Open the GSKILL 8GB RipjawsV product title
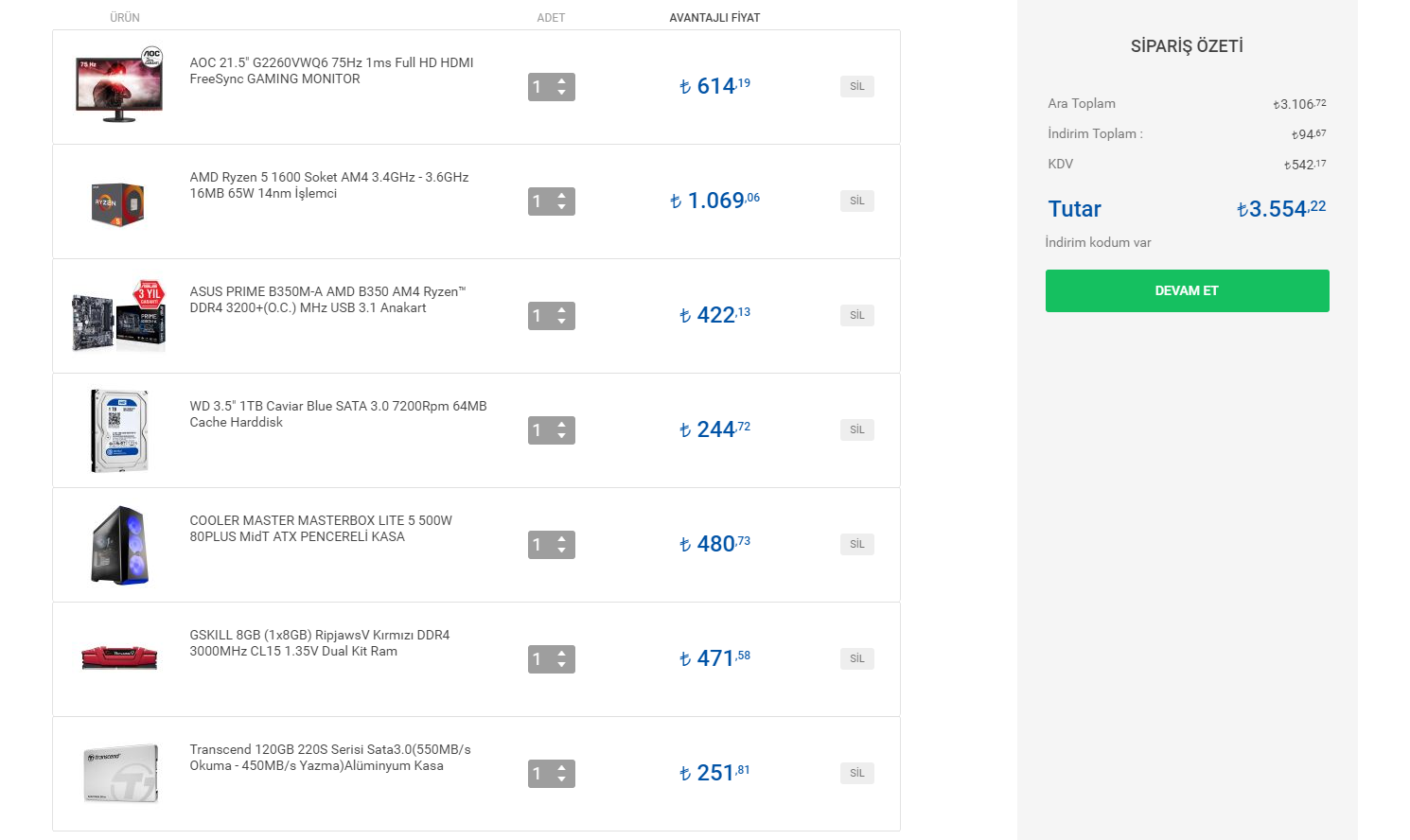The width and height of the screenshot is (1410, 840). [319, 642]
